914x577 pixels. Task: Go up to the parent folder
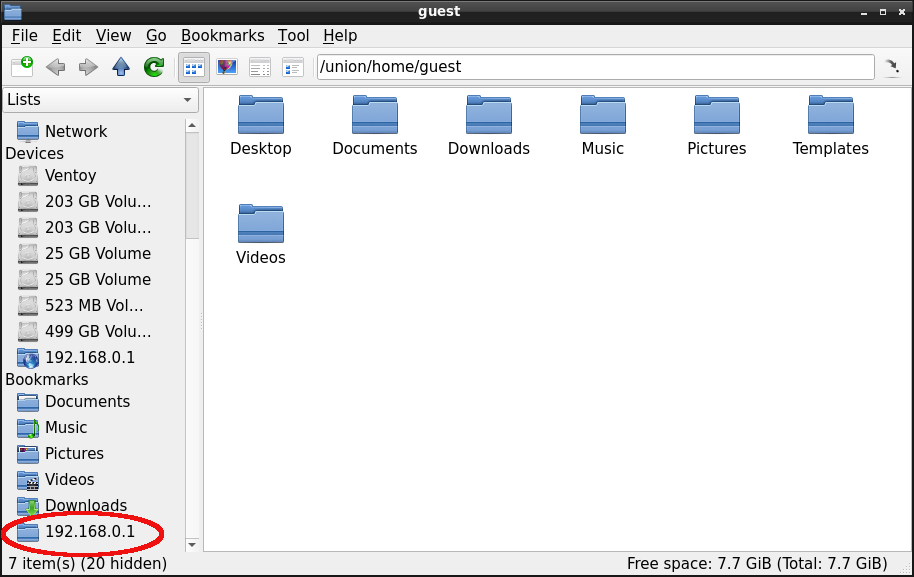pos(121,67)
